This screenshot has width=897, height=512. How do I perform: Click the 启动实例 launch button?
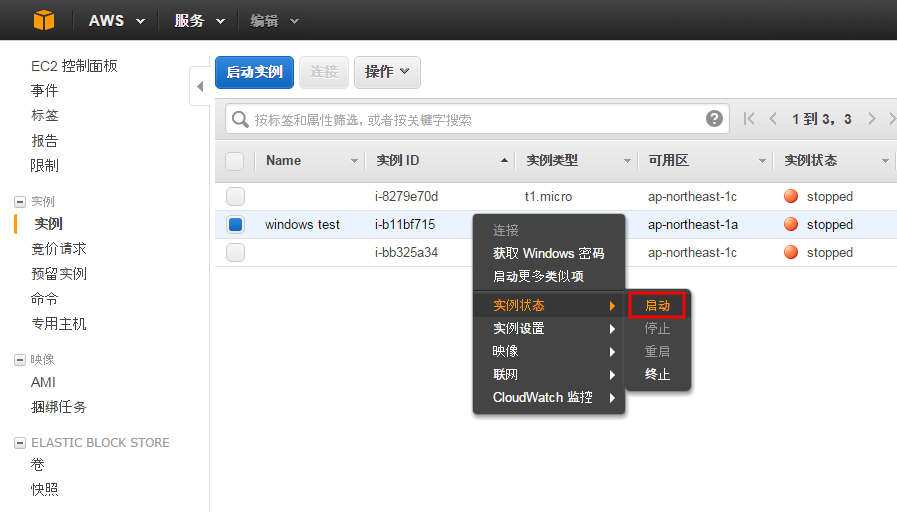click(255, 72)
